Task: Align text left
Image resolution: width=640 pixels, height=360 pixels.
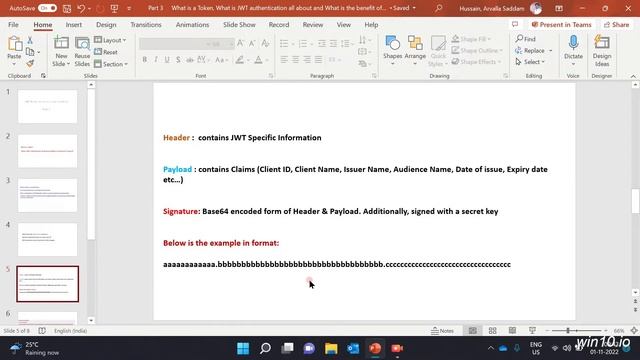Action: (x=284, y=60)
